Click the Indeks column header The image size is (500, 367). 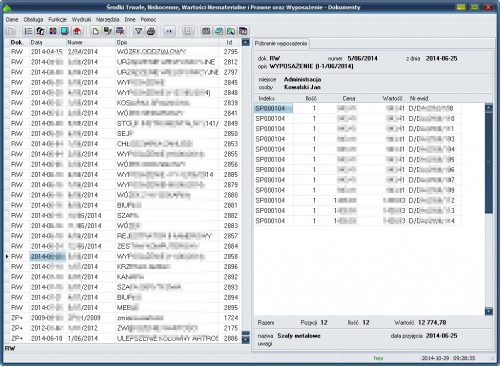[267, 98]
